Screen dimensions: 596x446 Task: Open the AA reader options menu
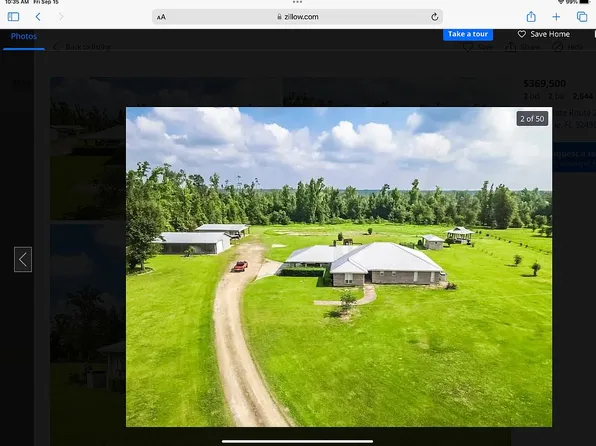[x=161, y=17]
